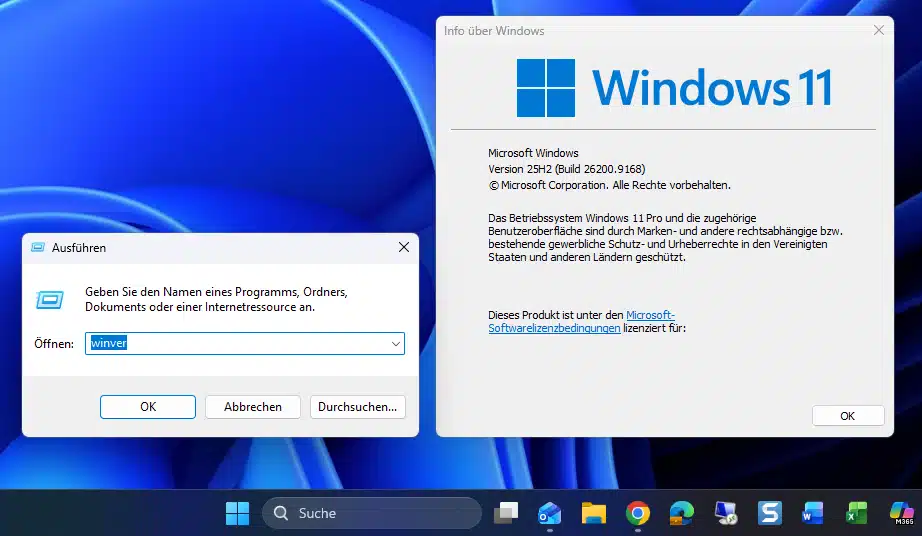Open File Explorer folder icon
Viewport: 922px width, 536px height.
(594, 513)
